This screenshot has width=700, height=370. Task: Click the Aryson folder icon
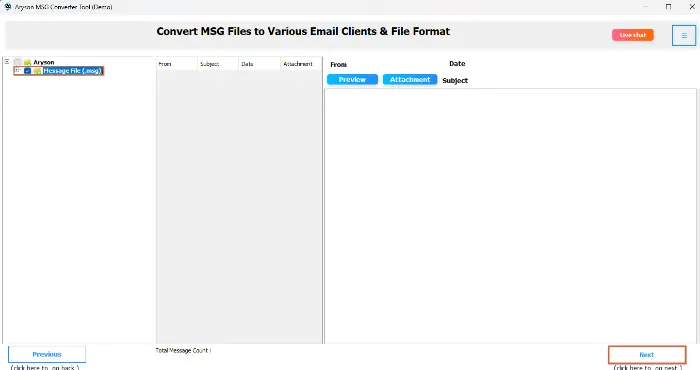28,62
